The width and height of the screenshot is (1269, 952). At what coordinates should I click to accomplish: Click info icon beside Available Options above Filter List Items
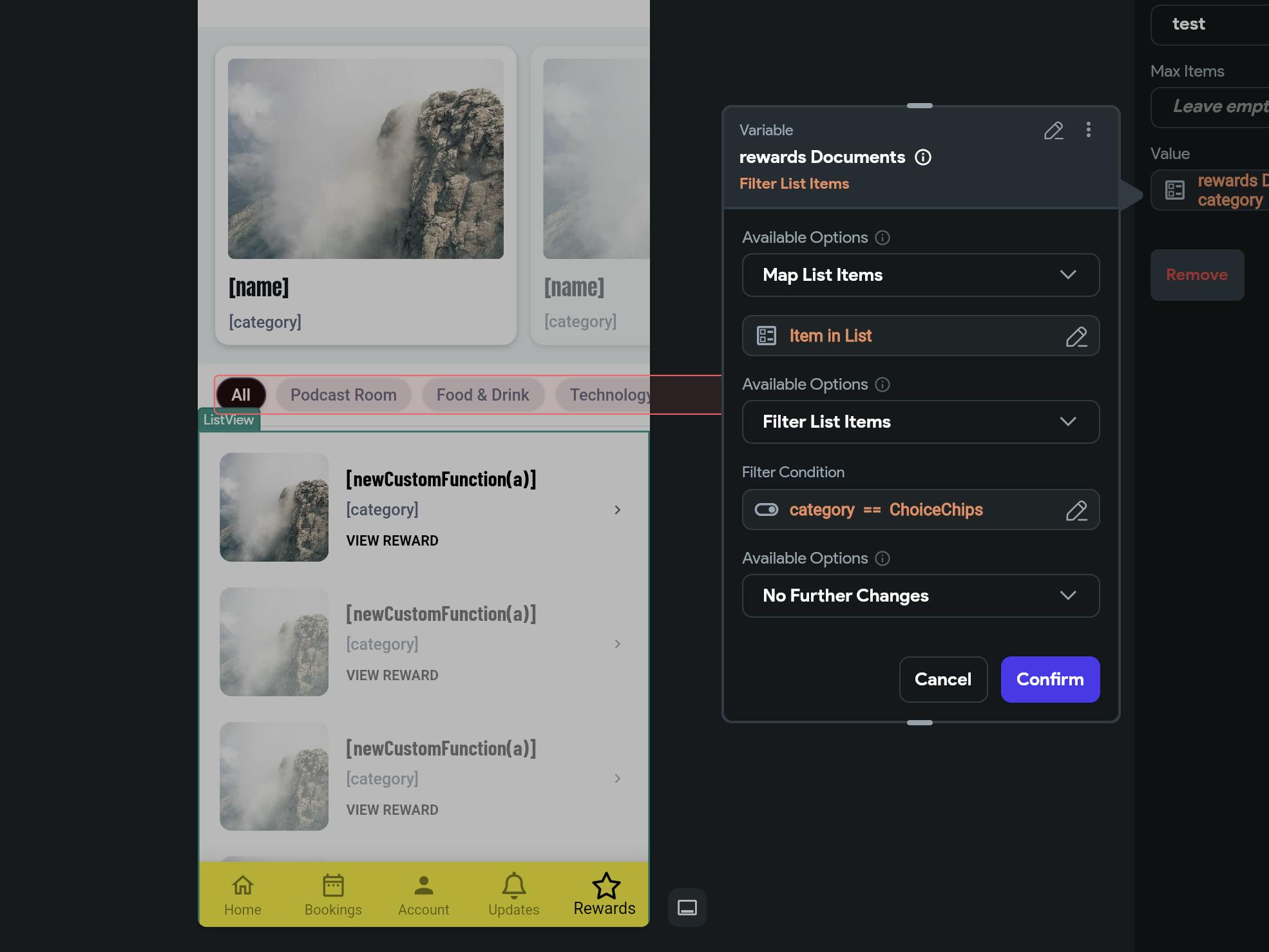pyautogui.click(x=883, y=385)
